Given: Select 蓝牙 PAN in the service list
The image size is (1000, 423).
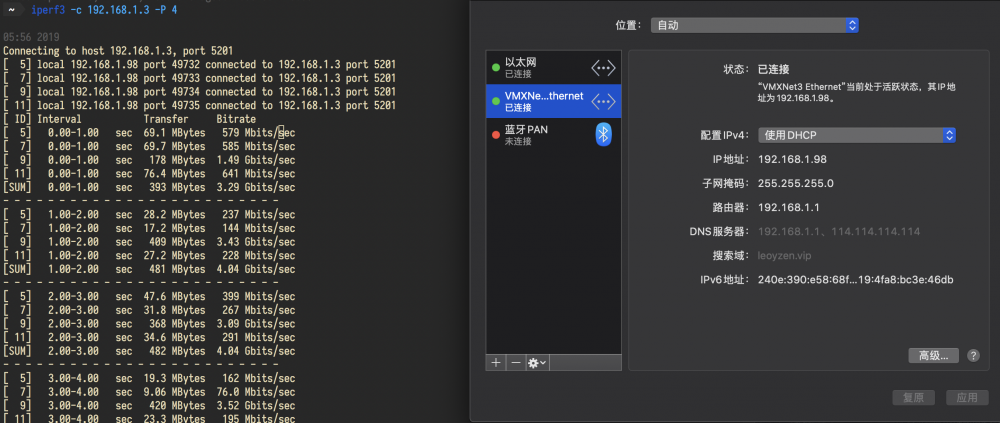Looking at the screenshot, I should 554,135.
